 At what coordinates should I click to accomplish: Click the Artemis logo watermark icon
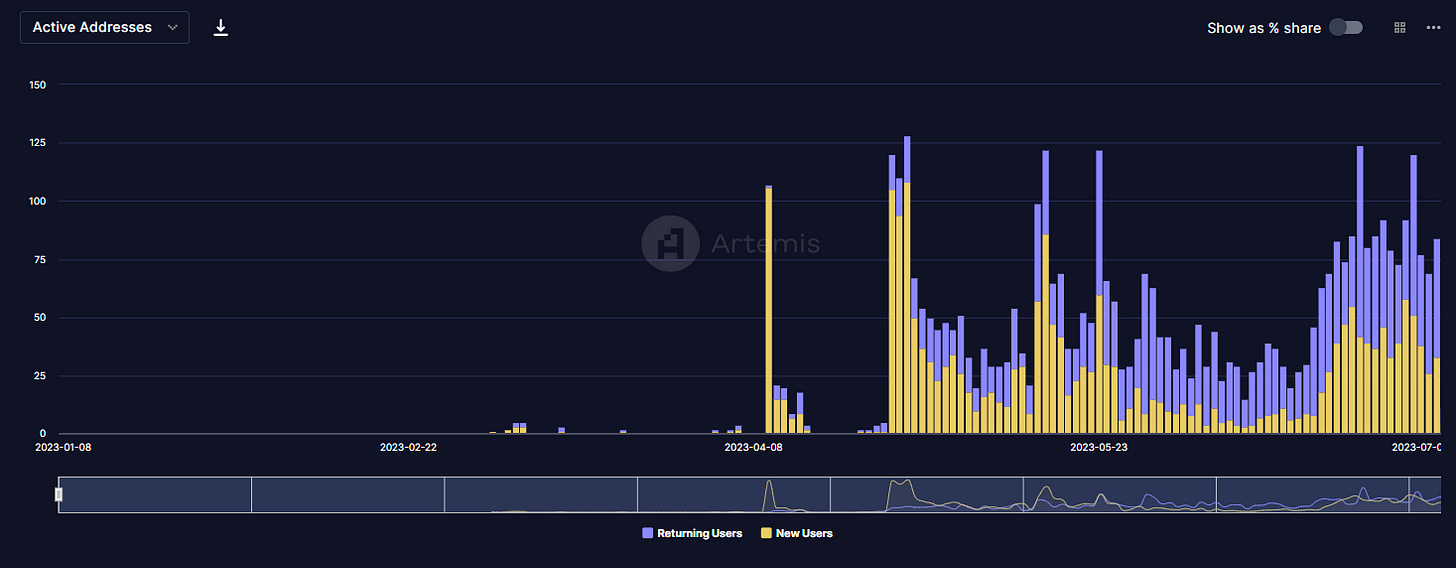670,243
